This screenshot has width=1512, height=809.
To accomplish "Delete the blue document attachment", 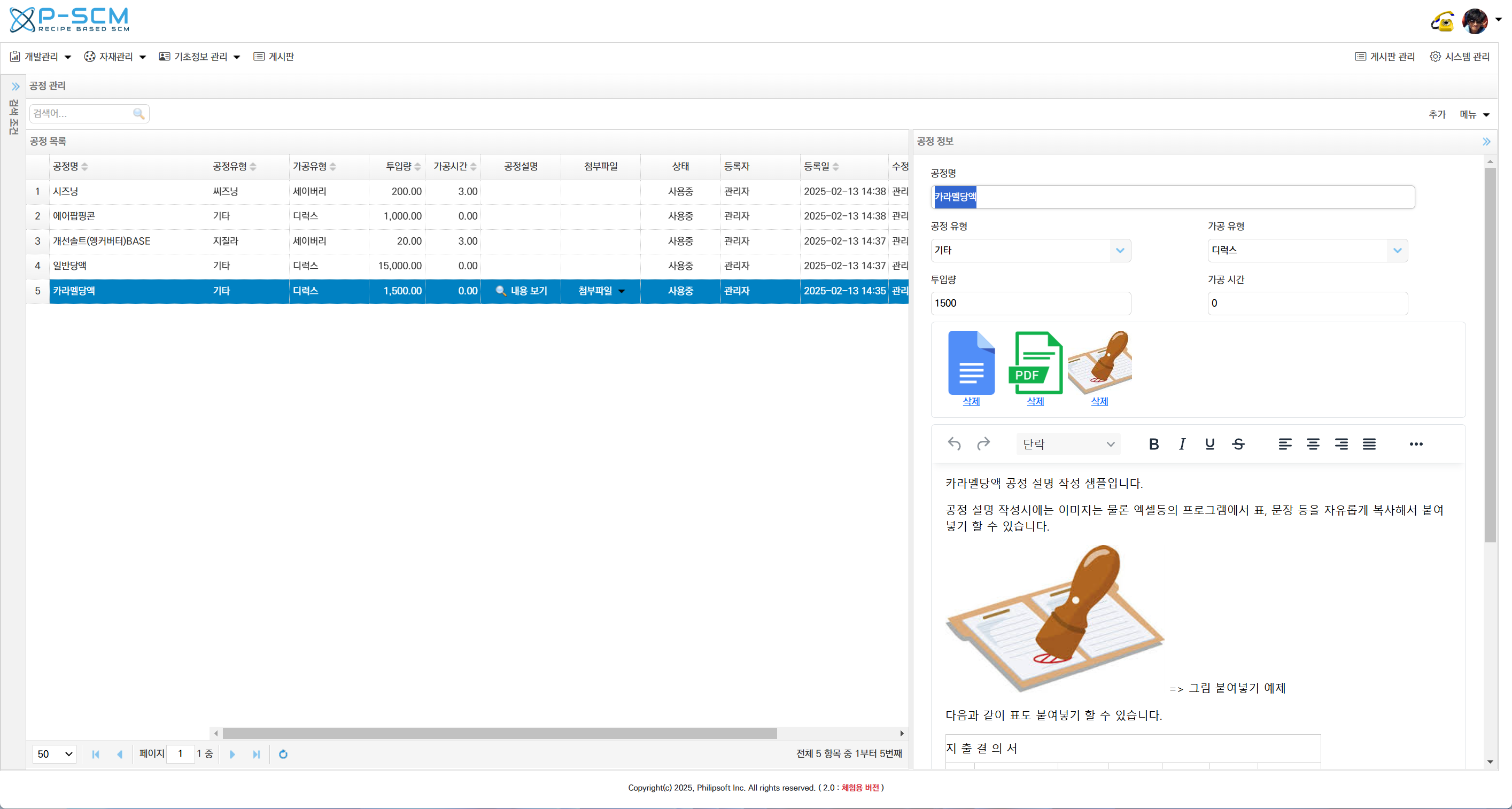I will pyautogui.click(x=972, y=401).
